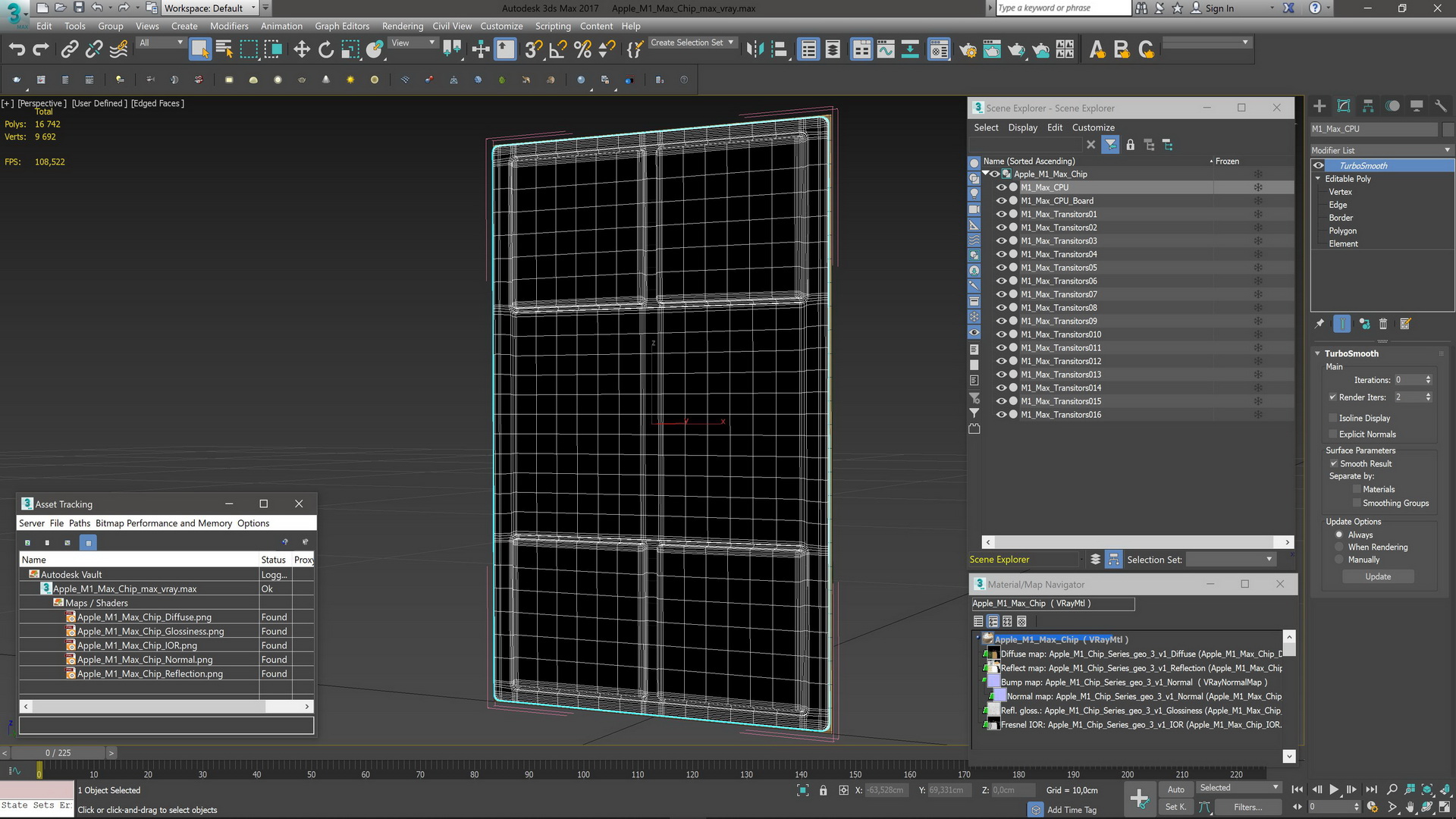Image resolution: width=1456 pixels, height=819 pixels.
Task: Uncheck the Render Iters checkbox
Action: (1332, 397)
